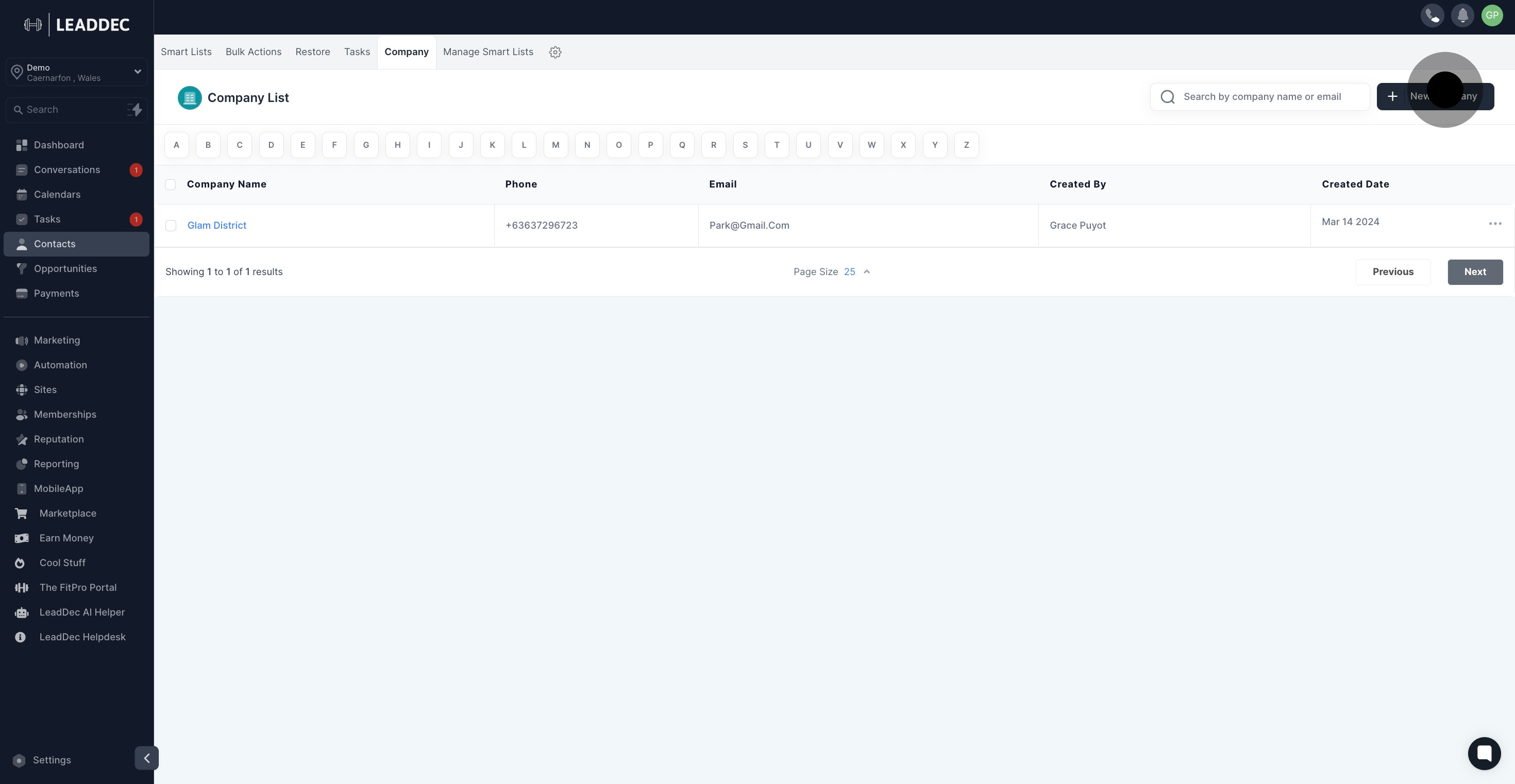
Task: Click the Next page button
Action: point(1475,272)
